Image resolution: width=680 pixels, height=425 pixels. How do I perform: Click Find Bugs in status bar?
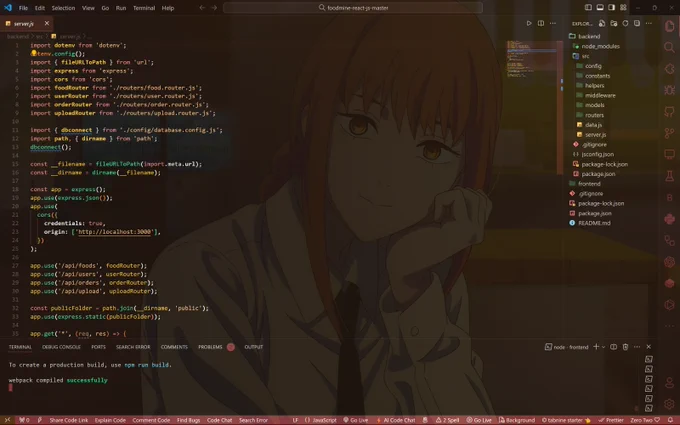coord(189,420)
